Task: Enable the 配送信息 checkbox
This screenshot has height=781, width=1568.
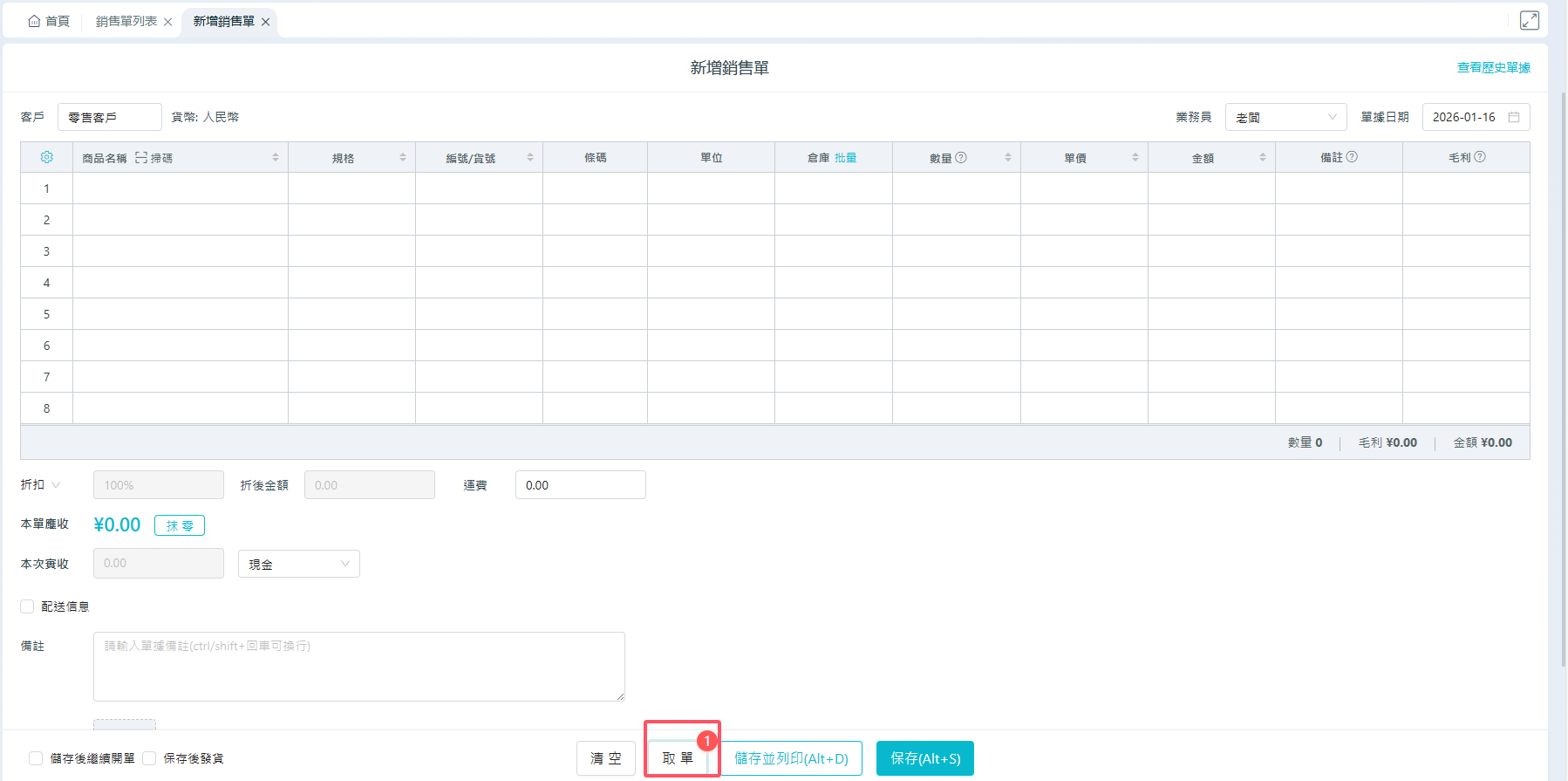Action: pos(27,606)
